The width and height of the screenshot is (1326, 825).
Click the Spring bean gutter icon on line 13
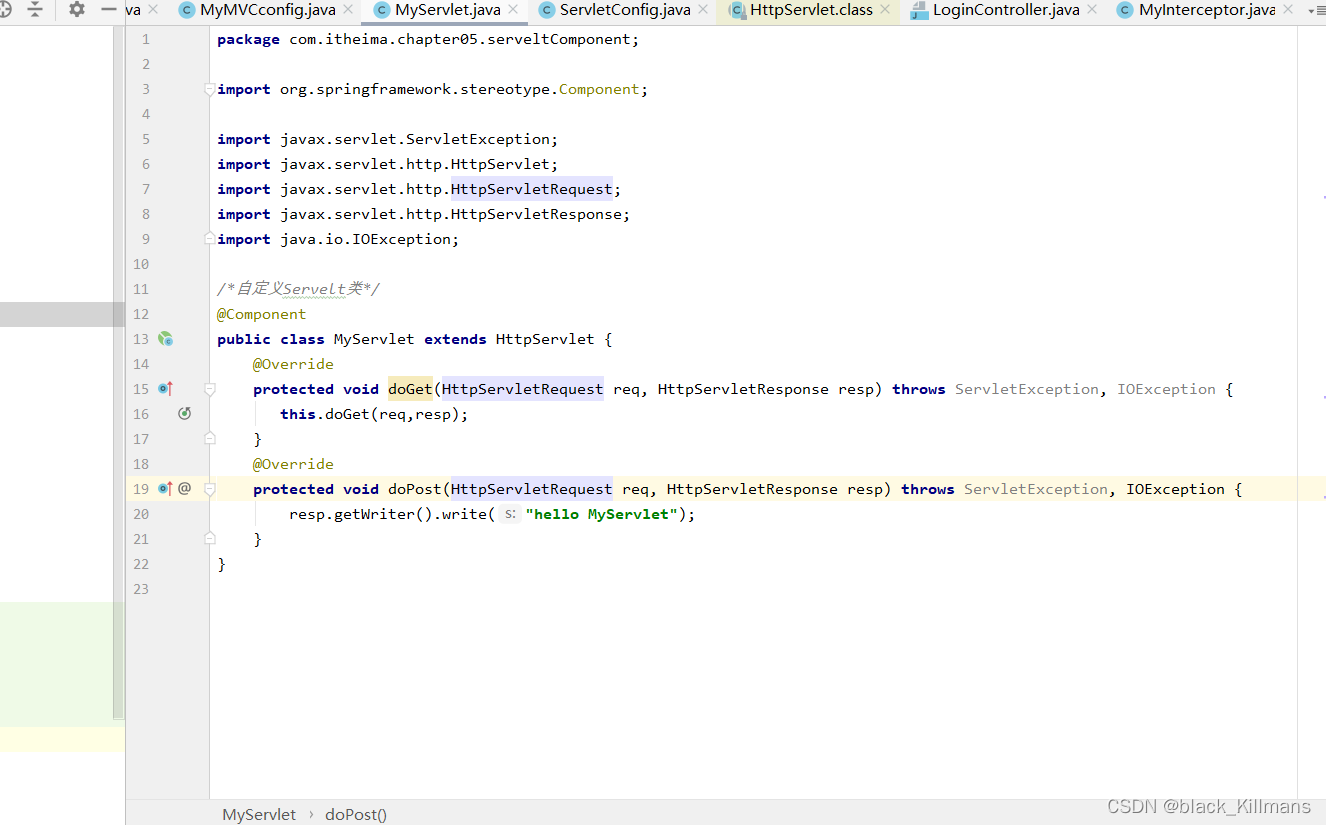coord(165,339)
